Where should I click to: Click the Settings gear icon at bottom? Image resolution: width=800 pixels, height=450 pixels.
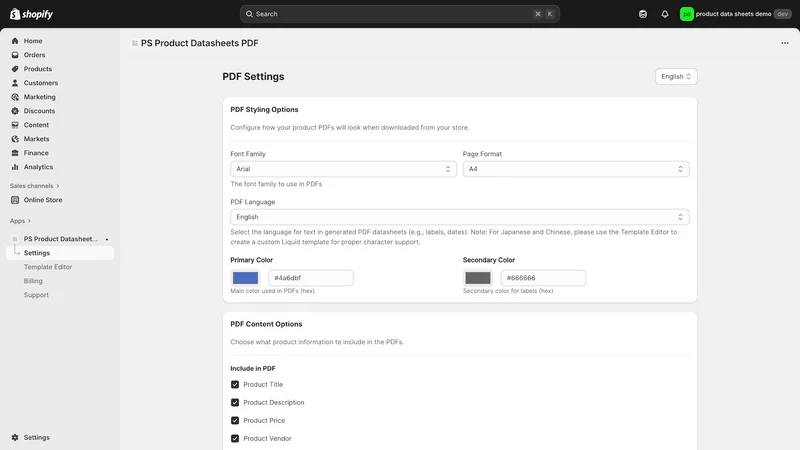point(15,437)
